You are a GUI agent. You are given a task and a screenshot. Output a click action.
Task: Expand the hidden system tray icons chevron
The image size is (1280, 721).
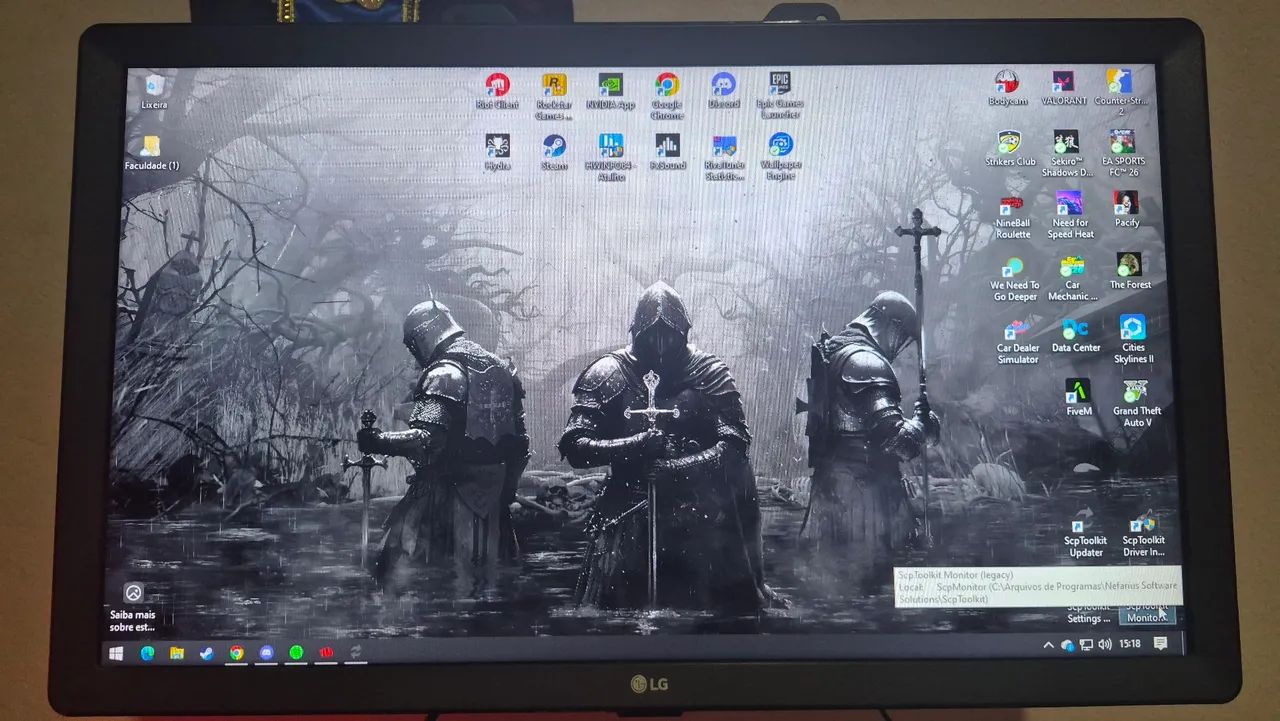[x=1048, y=645]
